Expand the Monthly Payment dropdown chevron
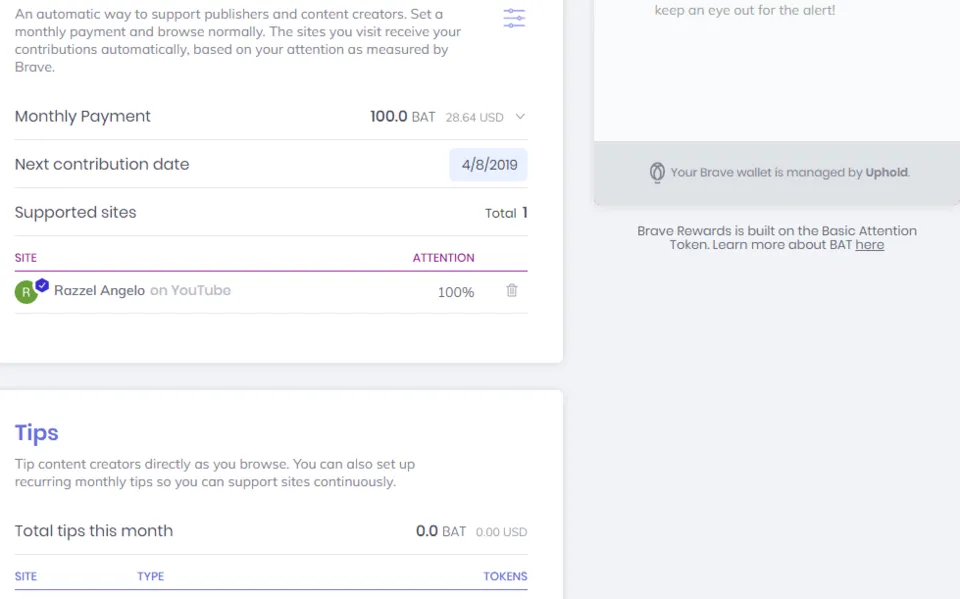960x599 pixels. (520, 116)
